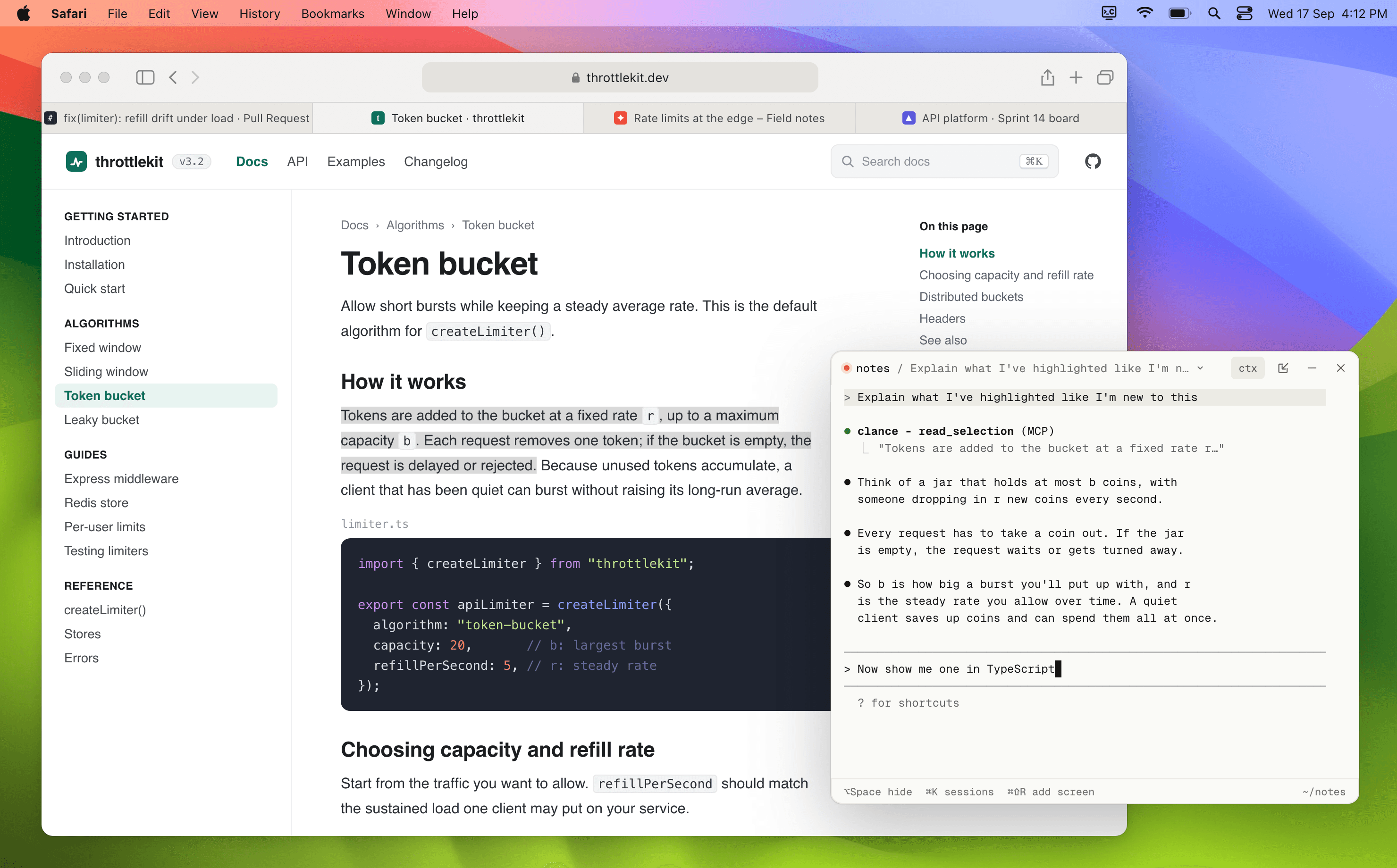The width and height of the screenshot is (1397, 868).
Task: Open the History menu
Action: 260,13
